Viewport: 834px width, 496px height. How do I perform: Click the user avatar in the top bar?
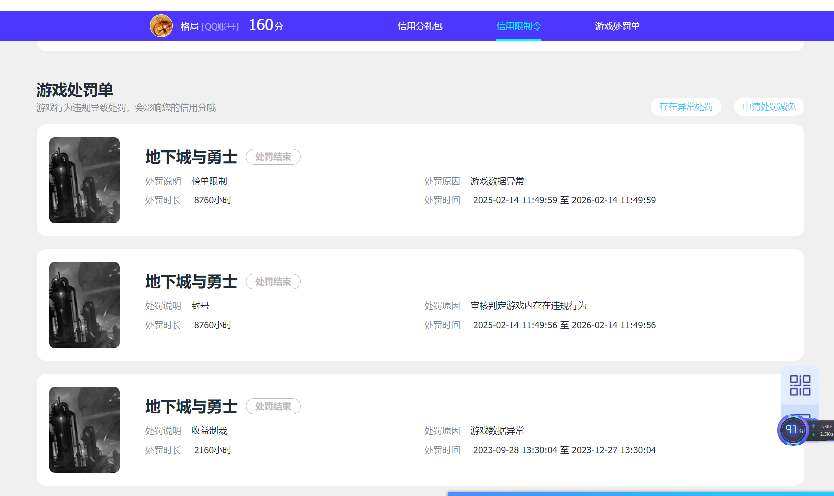point(161,26)
